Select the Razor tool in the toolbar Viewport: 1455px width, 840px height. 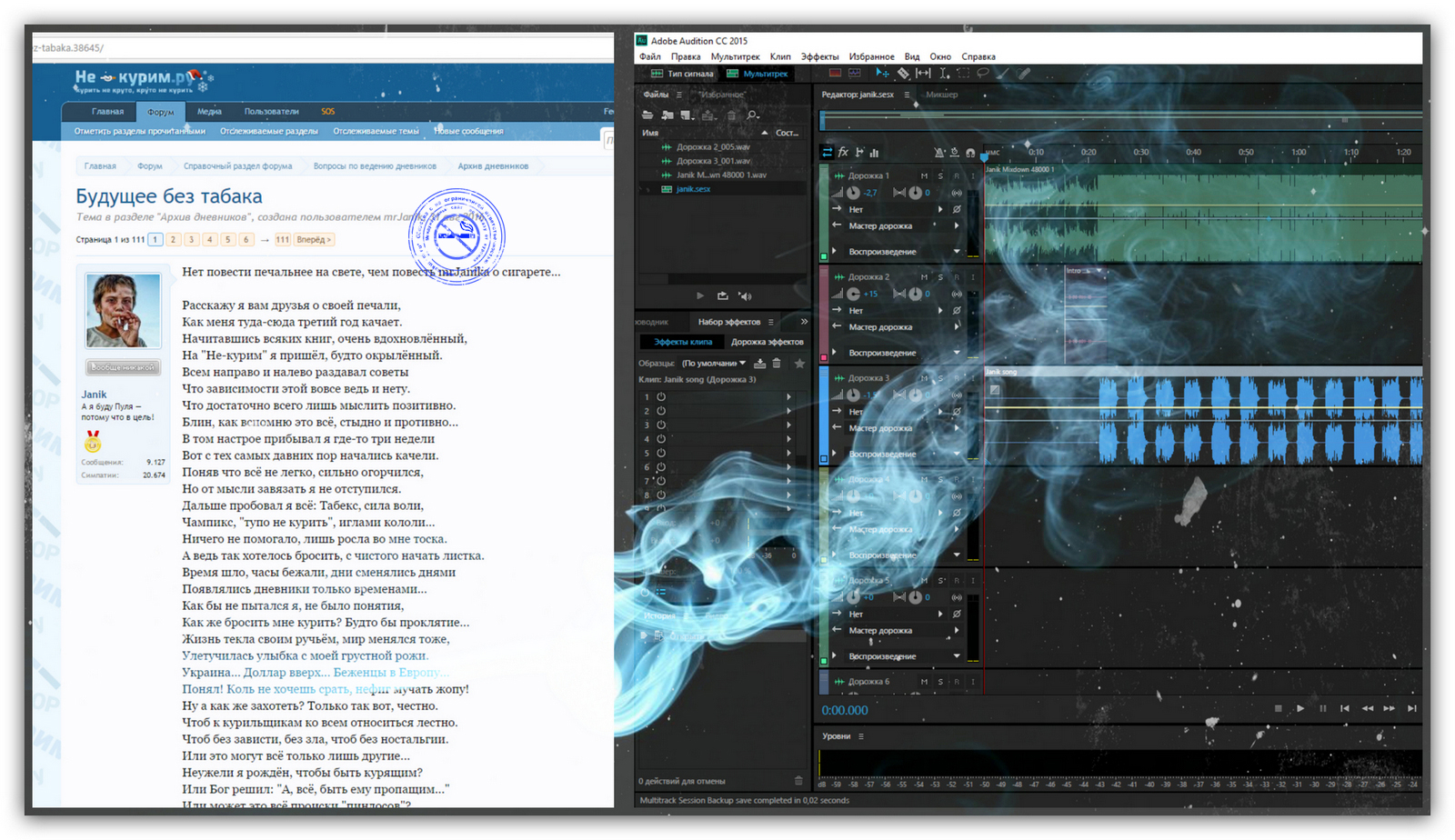[x=903, y=74]
